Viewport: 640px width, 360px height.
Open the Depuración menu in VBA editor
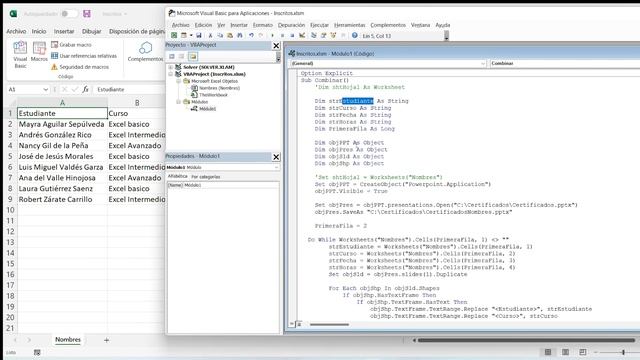click(x=291, y=25)
